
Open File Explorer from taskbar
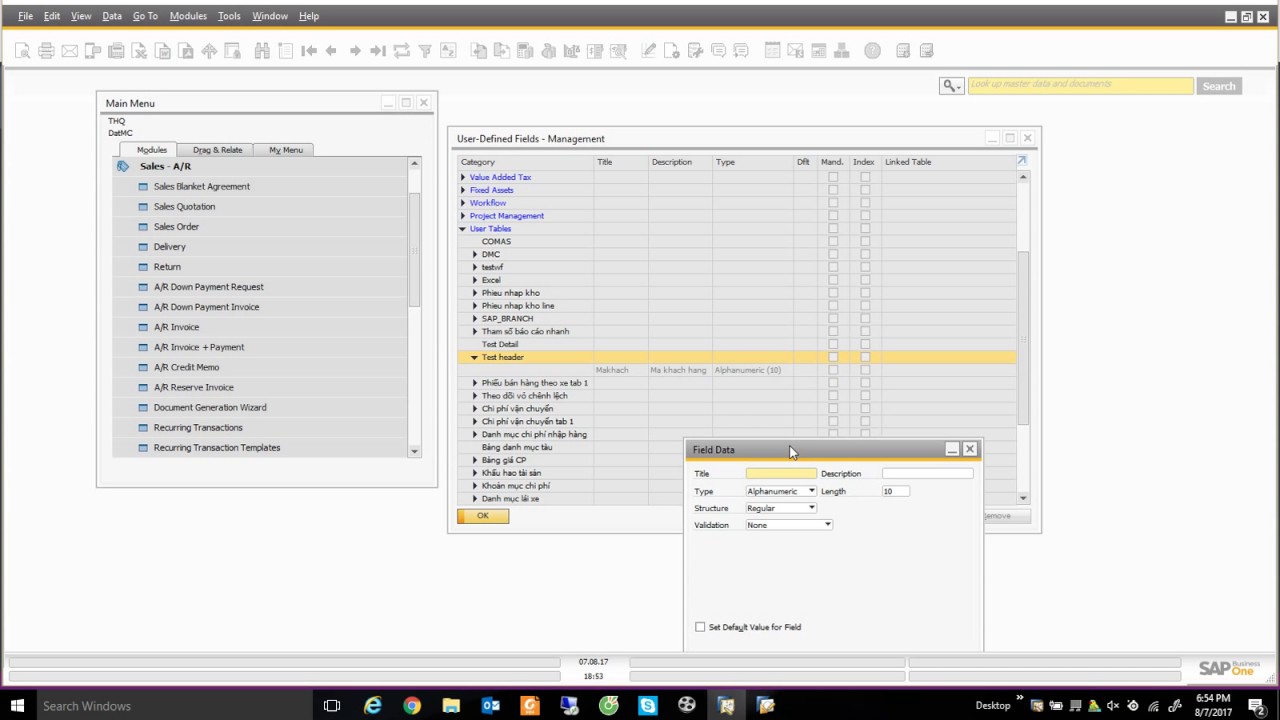(x=451, y=705)
